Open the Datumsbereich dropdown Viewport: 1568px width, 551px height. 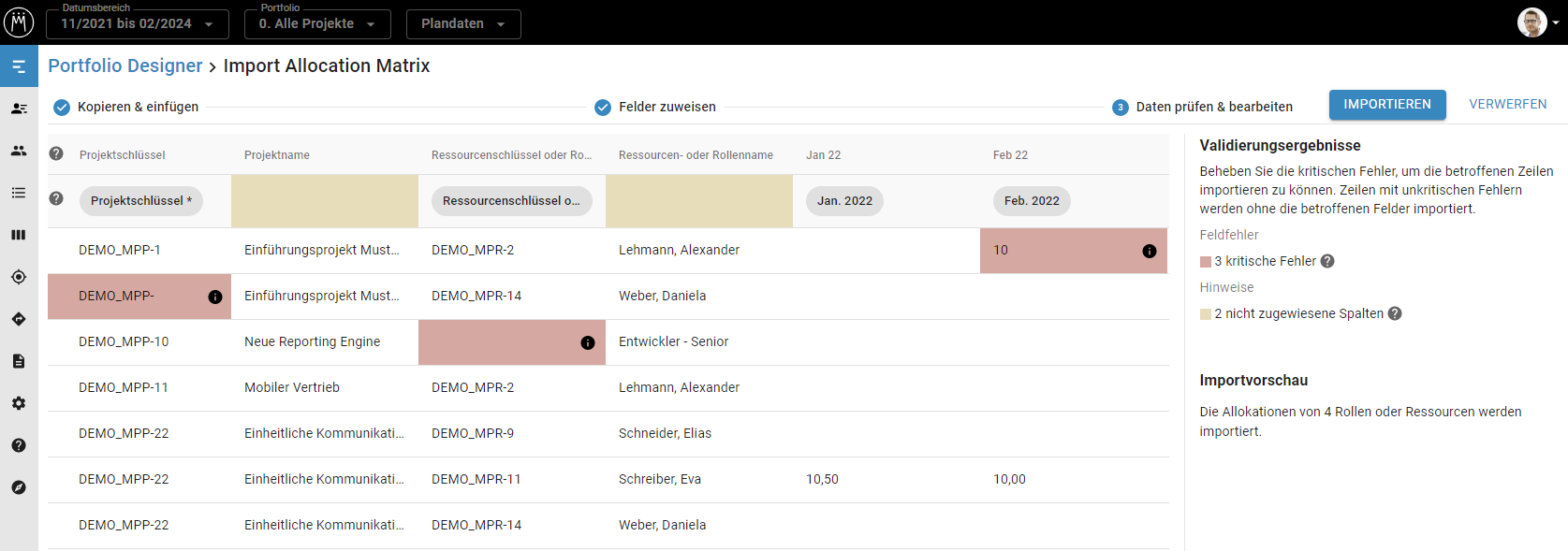137,23
